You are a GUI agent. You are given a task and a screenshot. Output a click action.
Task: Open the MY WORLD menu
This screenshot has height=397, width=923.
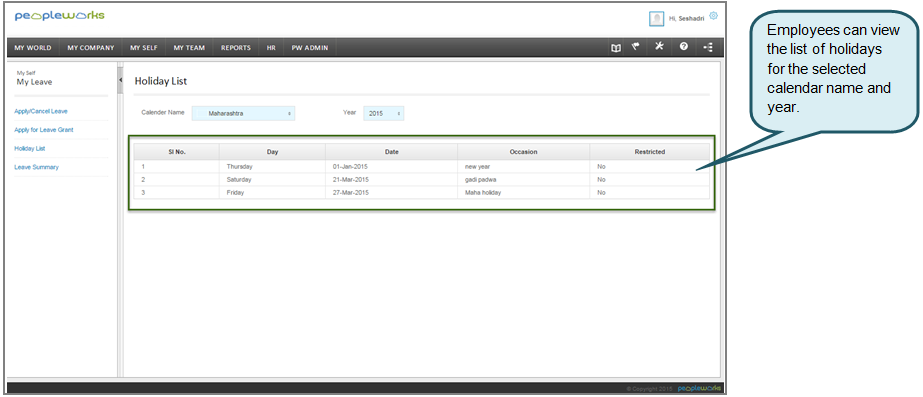tap(33, 48)
